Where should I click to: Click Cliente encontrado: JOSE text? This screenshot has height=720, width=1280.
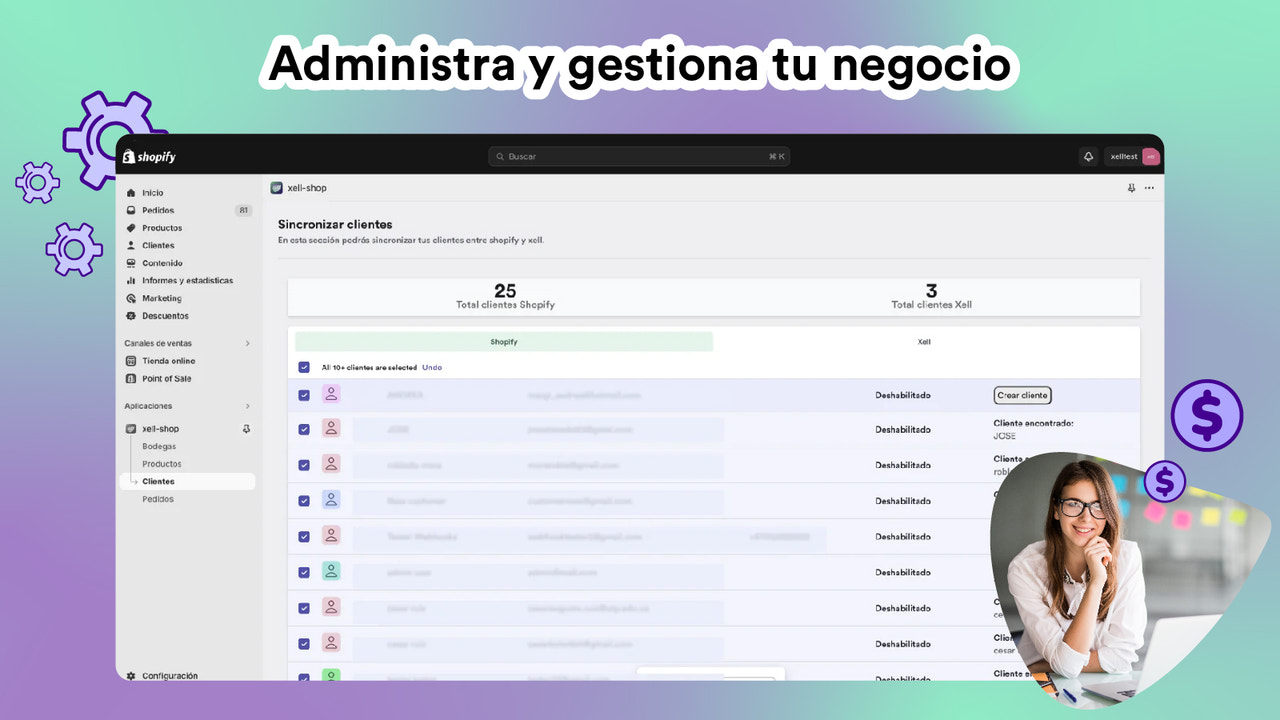click(x=1033, y=429)
